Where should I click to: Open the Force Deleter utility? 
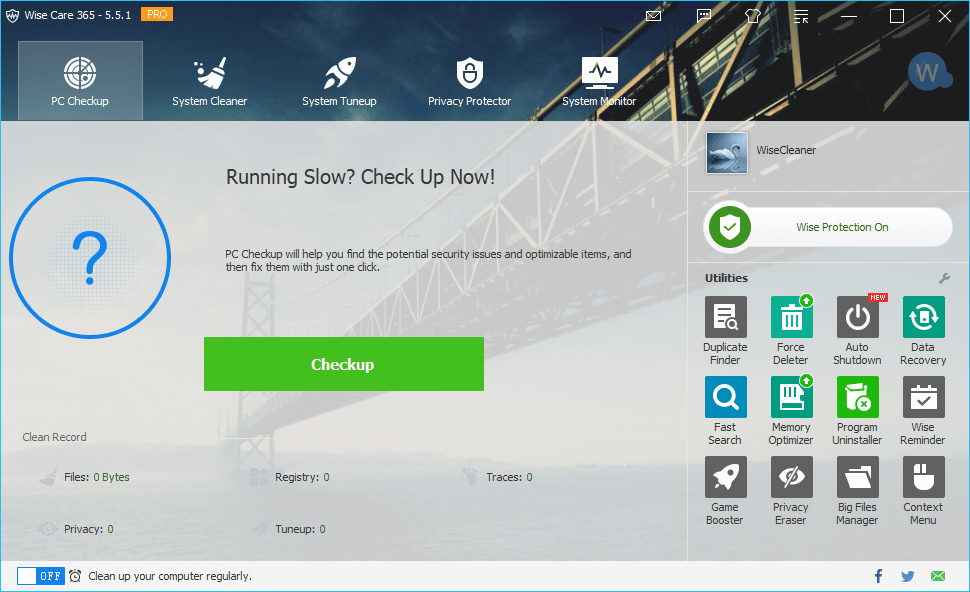tap(791, 331)
